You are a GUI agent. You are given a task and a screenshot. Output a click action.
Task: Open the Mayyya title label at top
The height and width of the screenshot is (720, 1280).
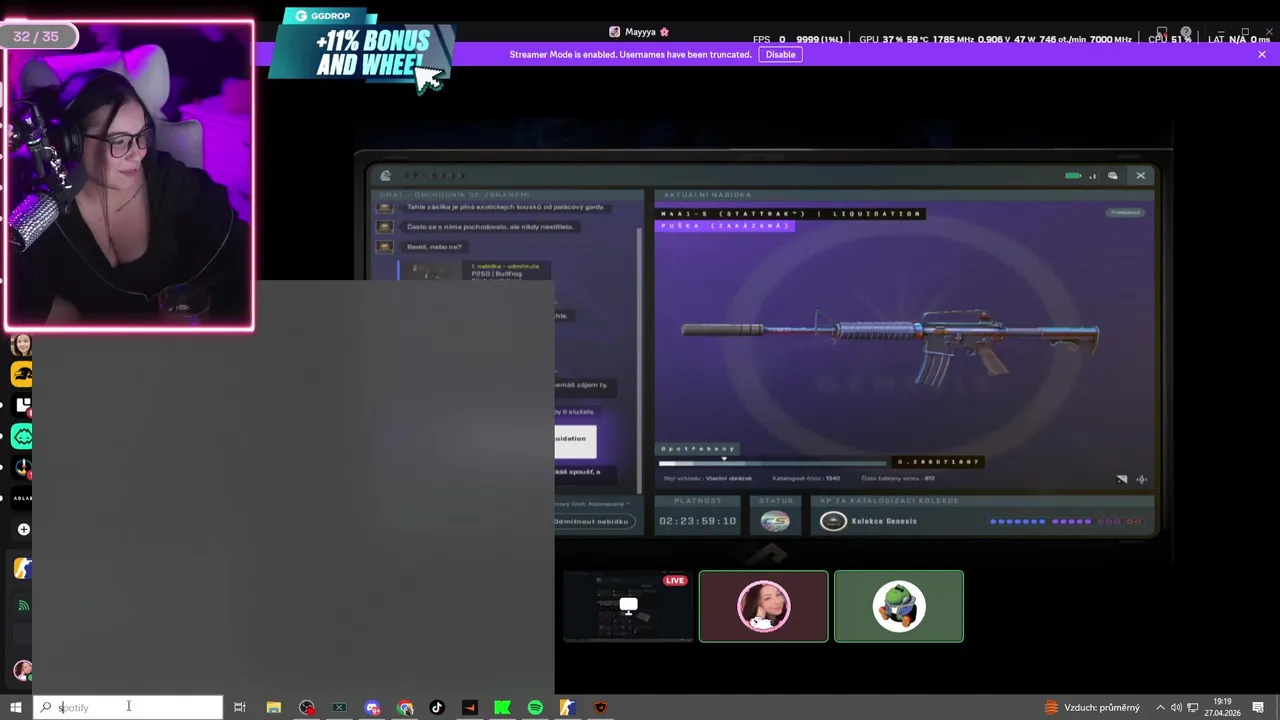(x=639, y=32)
